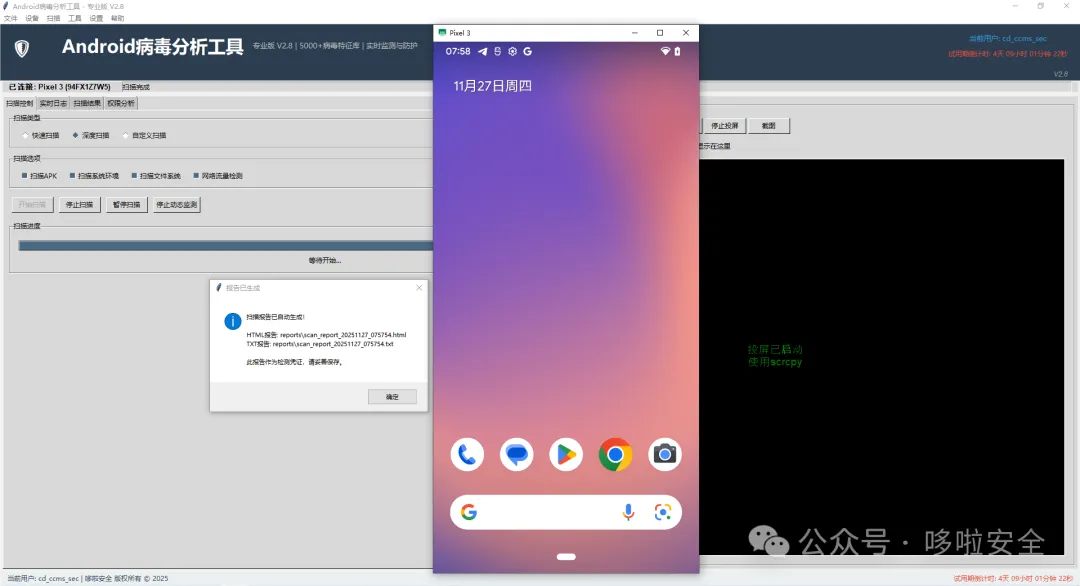Launch Chrome browser on the phone screen
1080x586 pixels.
(615, 454)
